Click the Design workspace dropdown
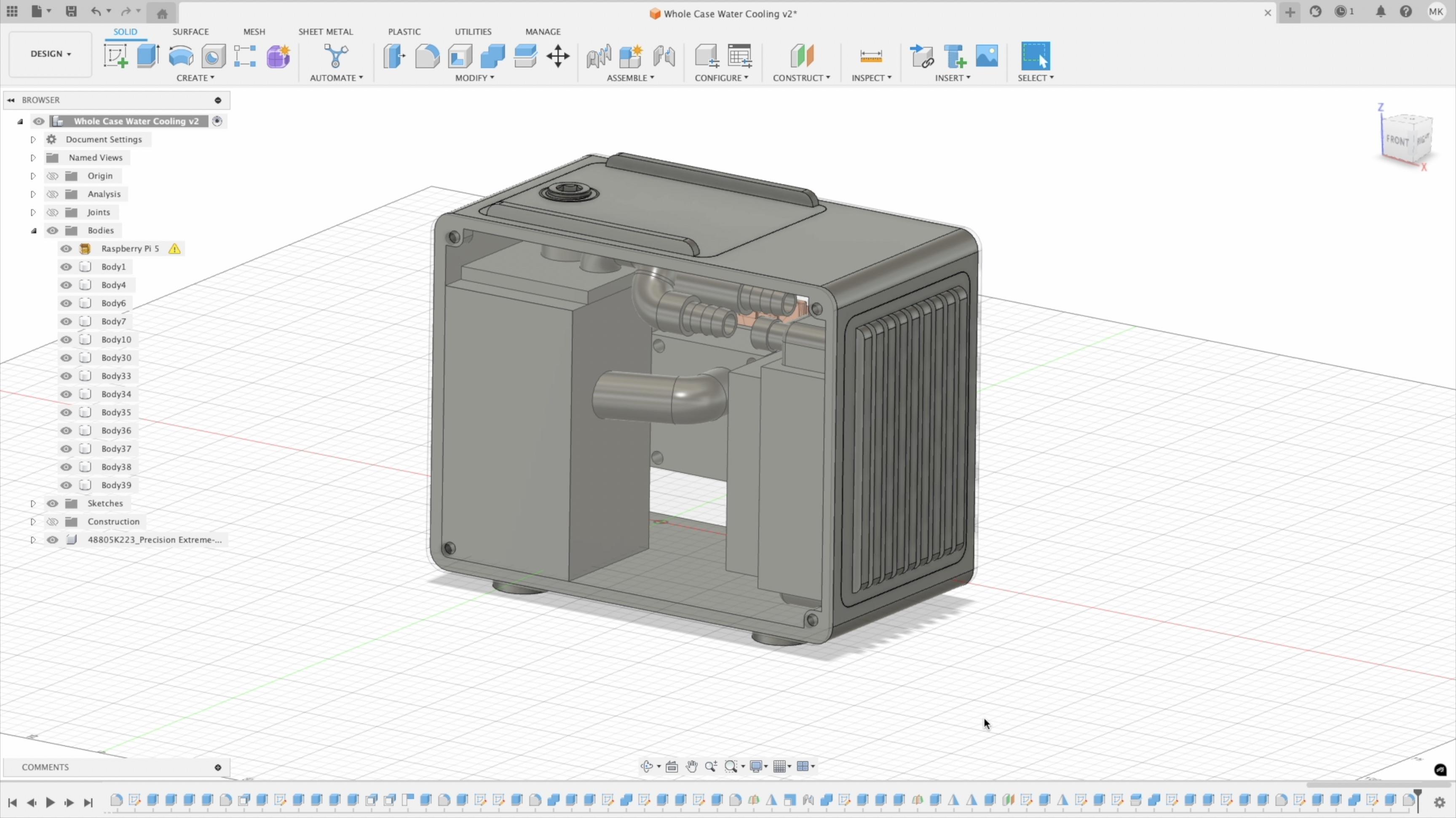This screenshot has height=818, width=1456. click(x=50, y=53)
